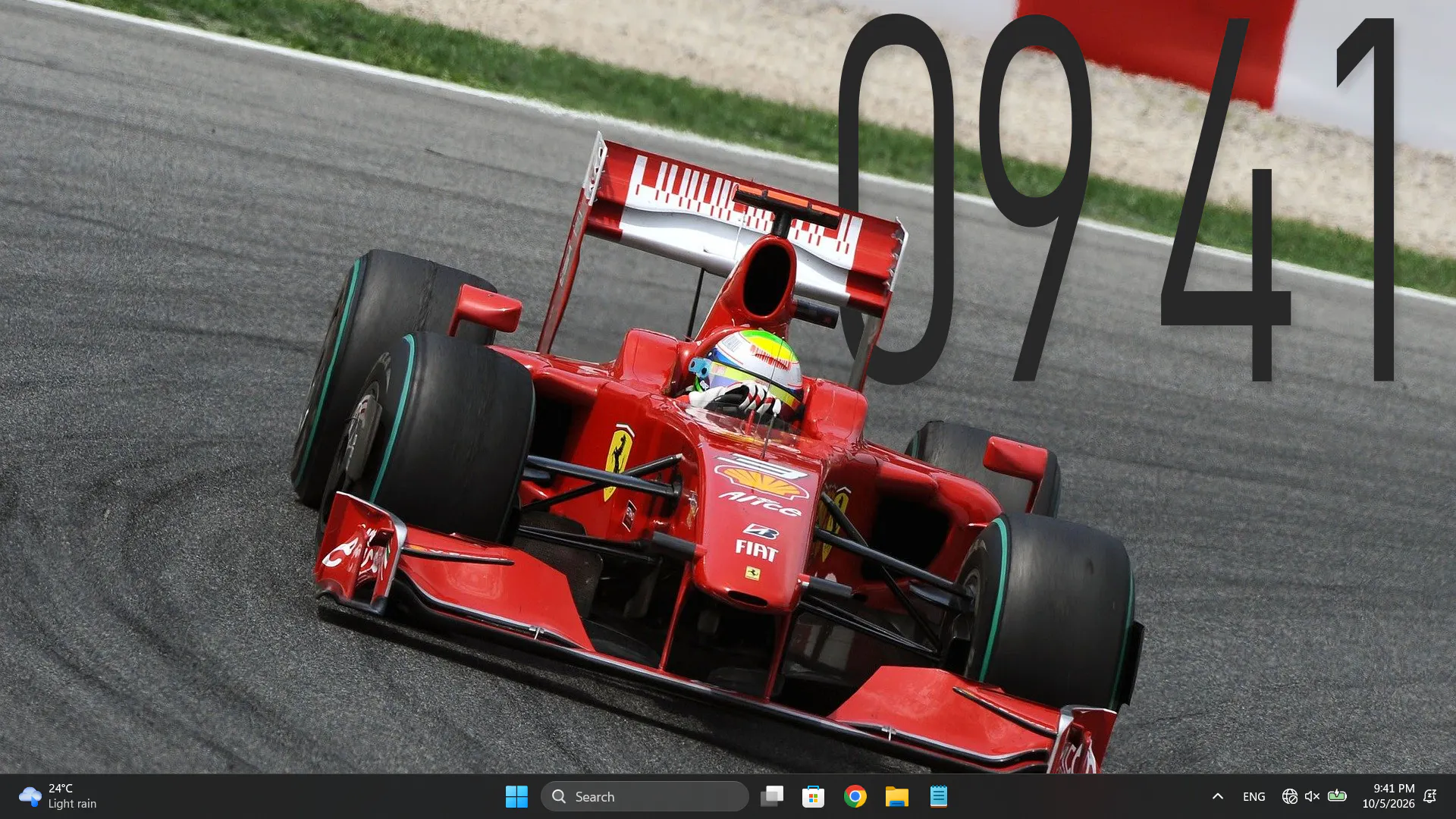Open the Notepad taskbar icon
The width and height of the screenshot is (1456, 819).
point(939,796)
